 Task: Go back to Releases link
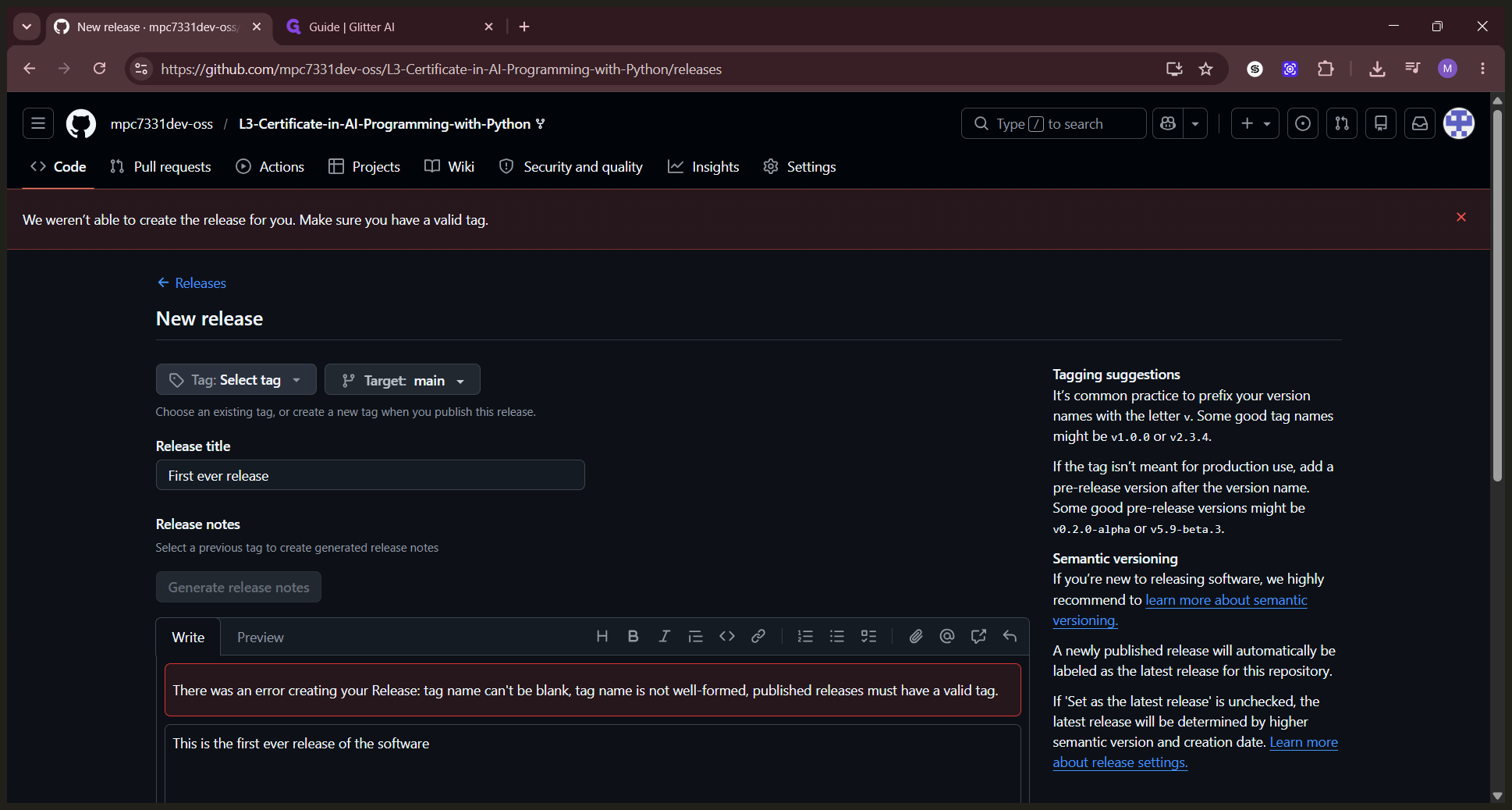(192, 282)
